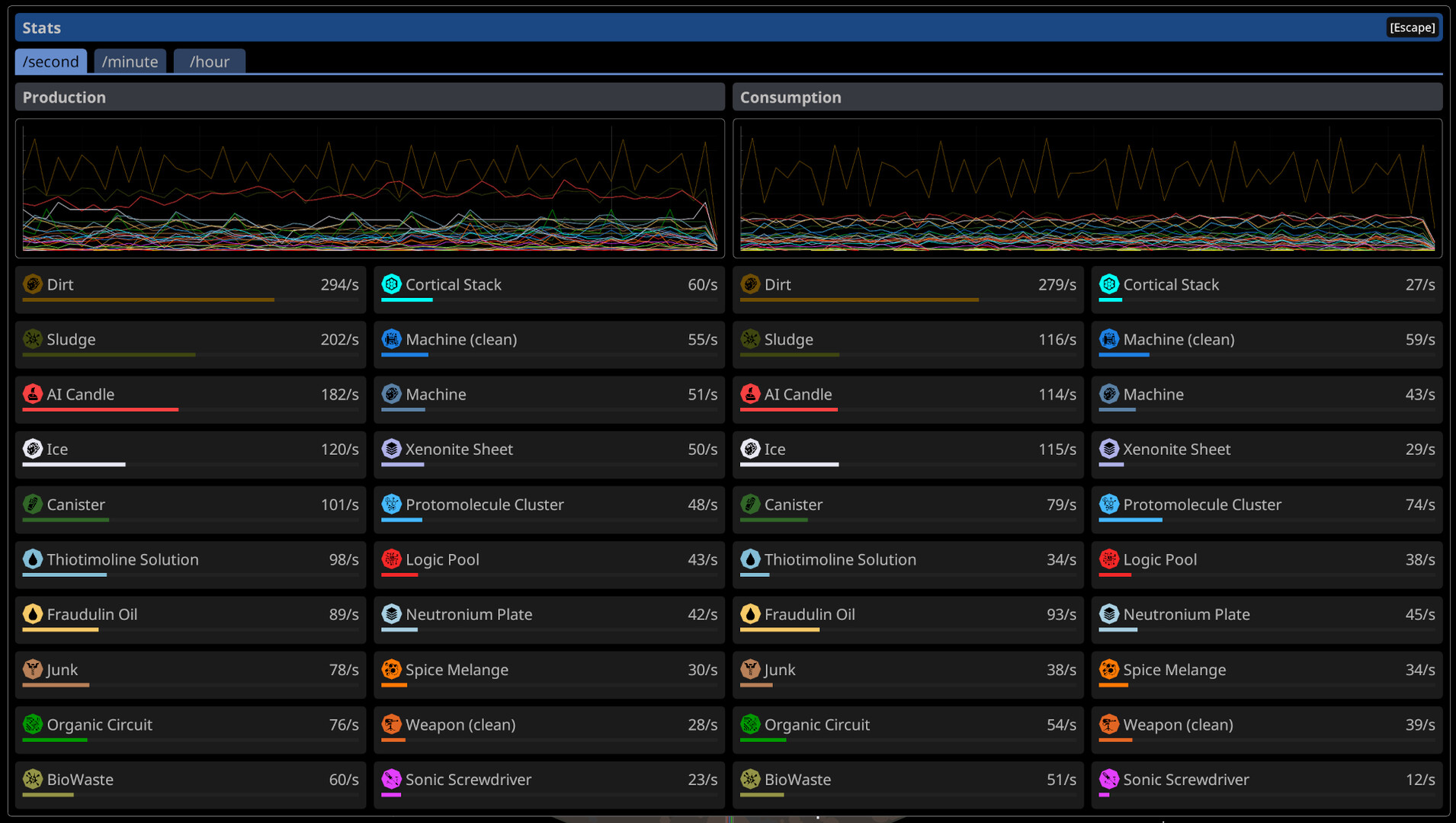This screenshot has height=823, width=1456.
Task: Click the Spice Melange icon in Production
Action: (392, 669)
